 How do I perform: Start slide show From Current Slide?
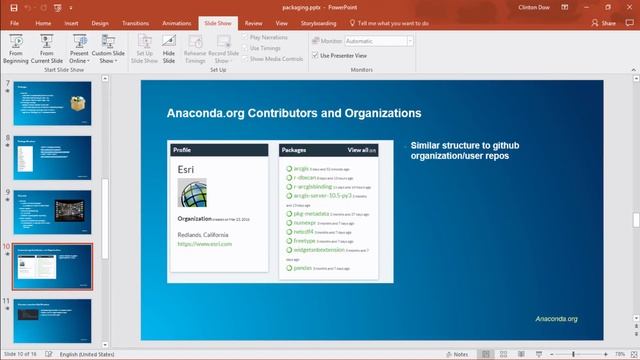(47, 49)
